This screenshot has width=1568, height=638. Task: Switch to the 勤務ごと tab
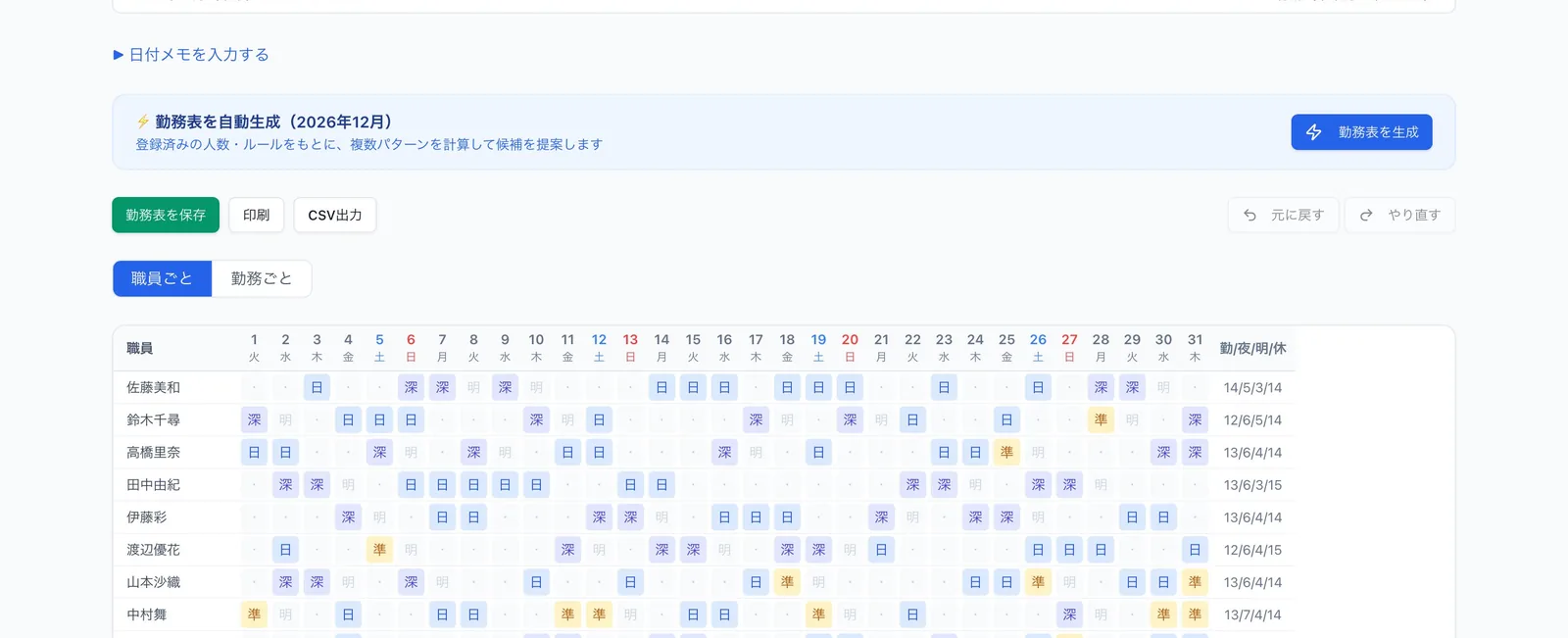(262, 278)
